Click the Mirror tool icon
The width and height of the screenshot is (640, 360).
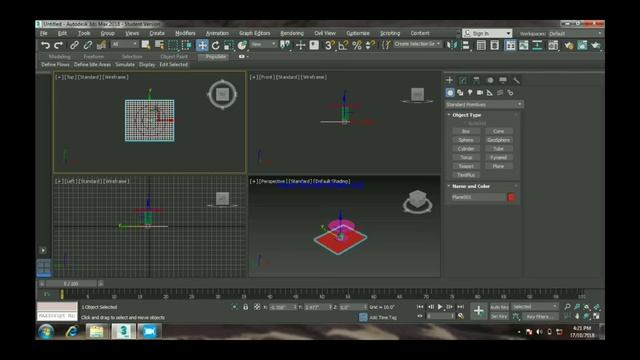click(x=451, y=45)
